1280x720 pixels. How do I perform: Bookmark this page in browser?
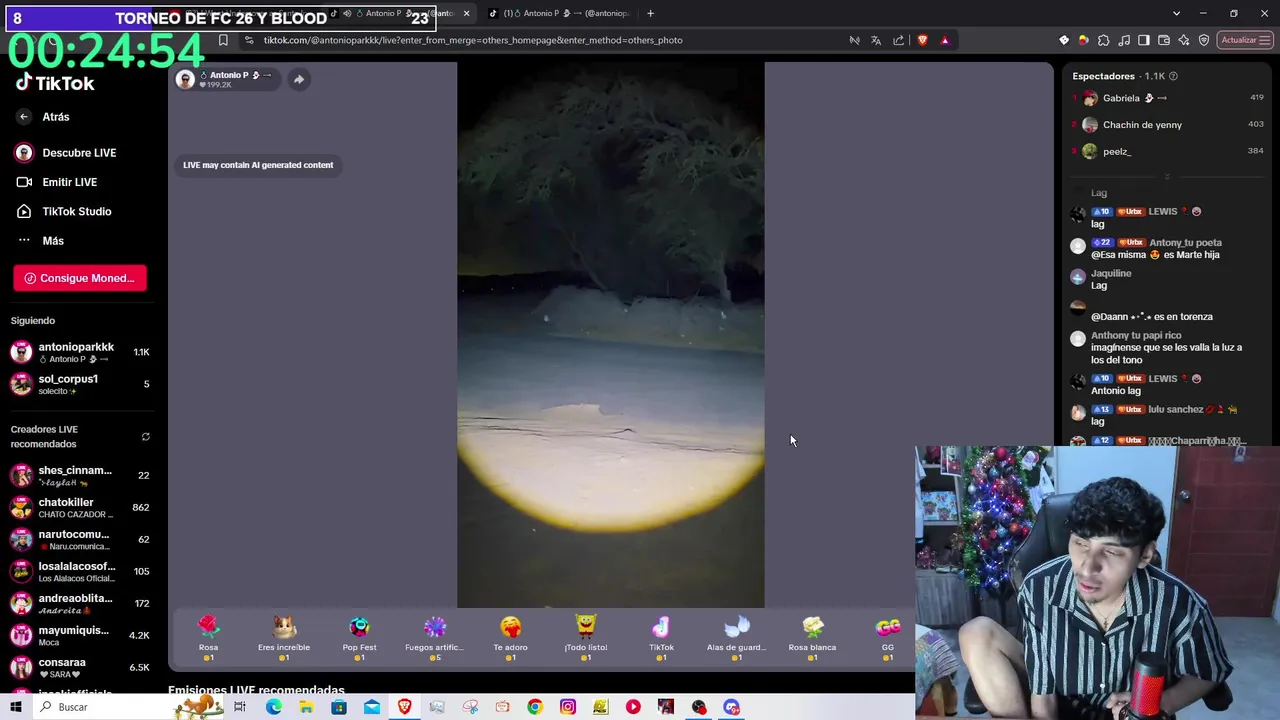click(223, 40)
